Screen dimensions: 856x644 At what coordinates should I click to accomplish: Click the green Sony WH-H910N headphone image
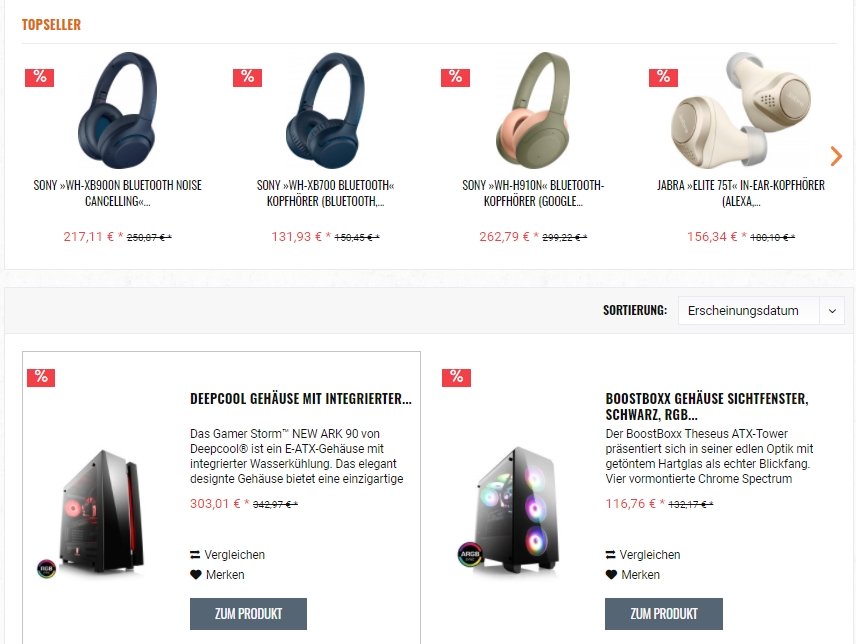coord(533,110)
